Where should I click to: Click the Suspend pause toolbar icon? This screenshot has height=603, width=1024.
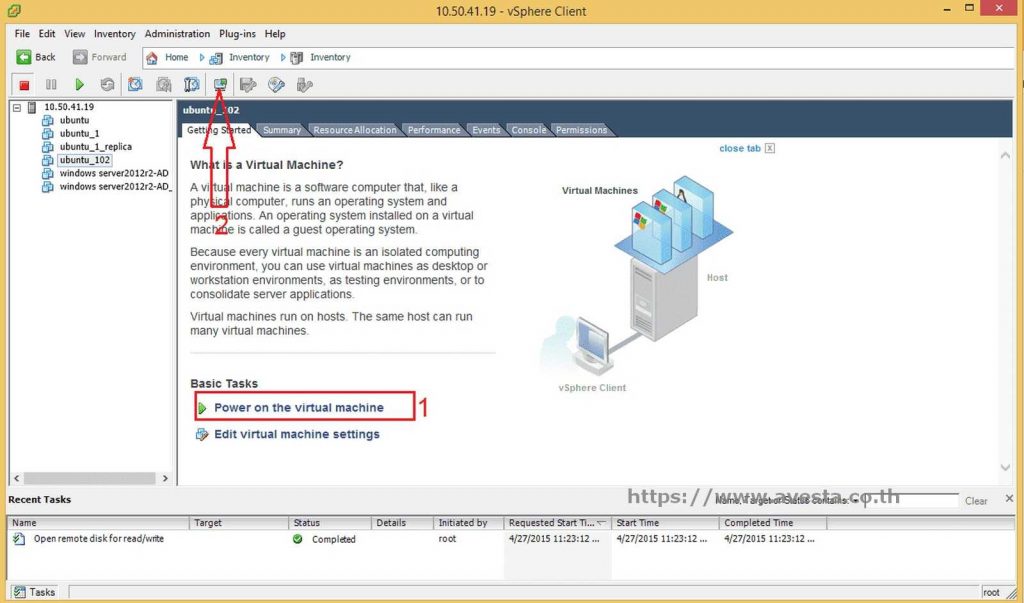(51, 84)
